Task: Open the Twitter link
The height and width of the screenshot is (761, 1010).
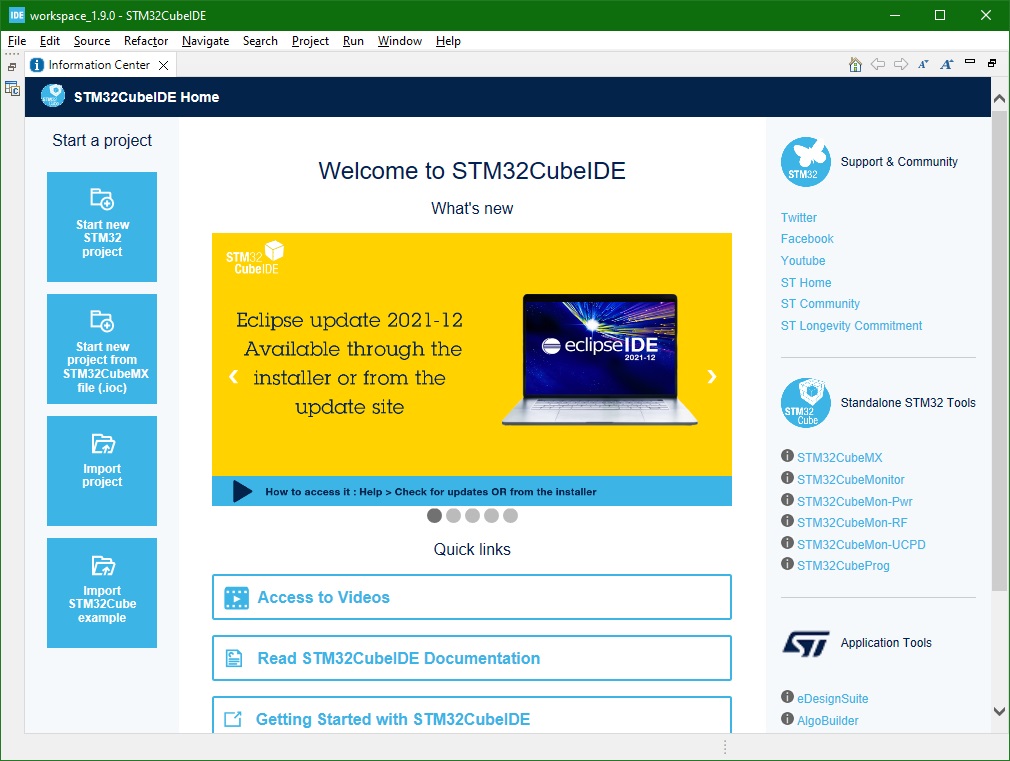Action: (799, 218)
